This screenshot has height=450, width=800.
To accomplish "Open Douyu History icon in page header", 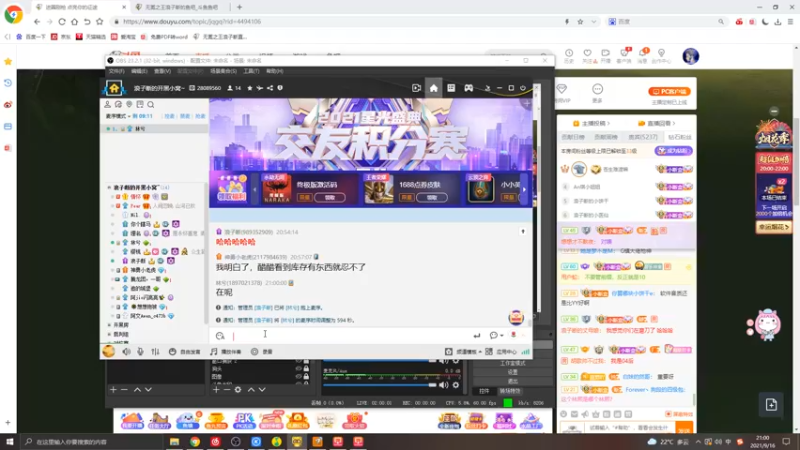I will 569,55.
